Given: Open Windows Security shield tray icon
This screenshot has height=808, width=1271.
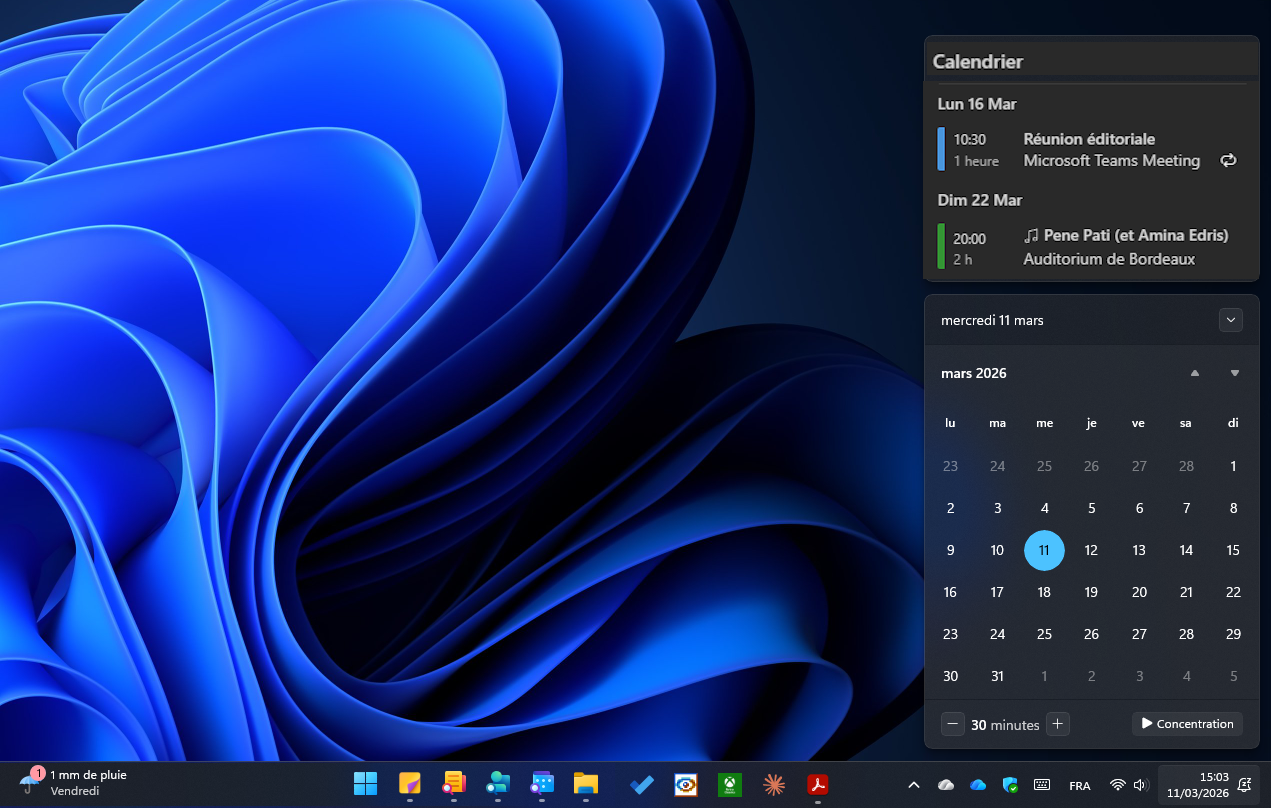Looking at the screenshot, I should point(1010,785).
